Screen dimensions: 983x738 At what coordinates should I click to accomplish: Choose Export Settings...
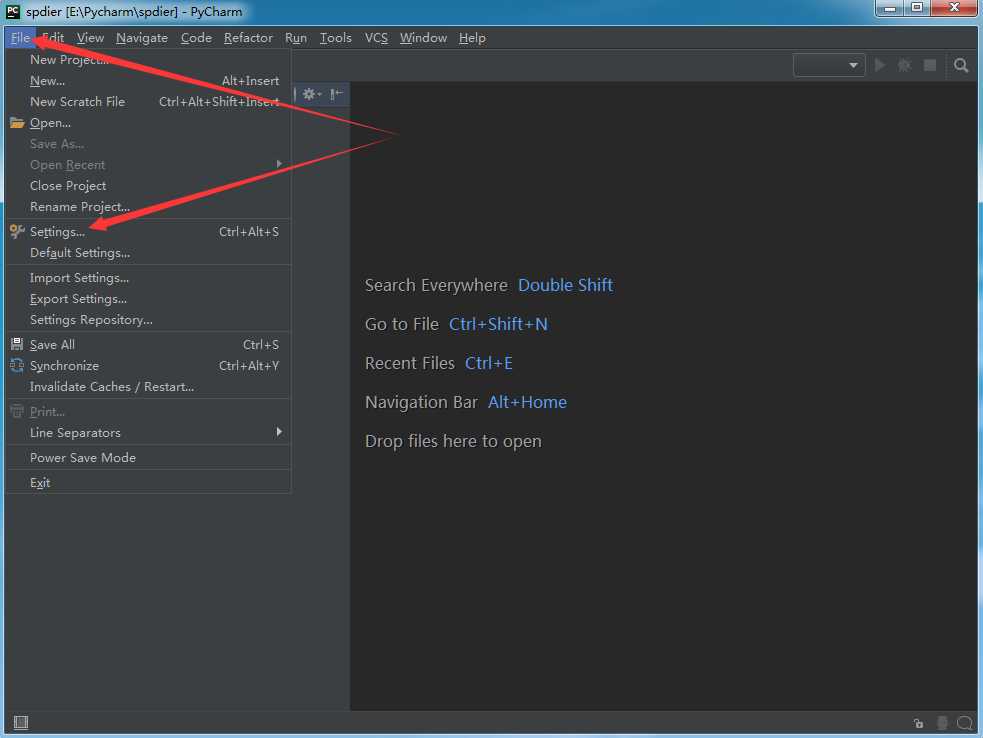(148, 298)
